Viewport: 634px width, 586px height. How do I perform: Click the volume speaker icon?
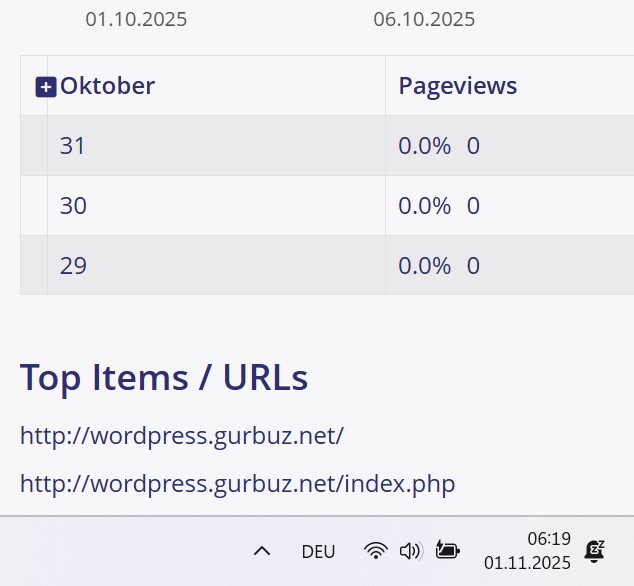410,551
